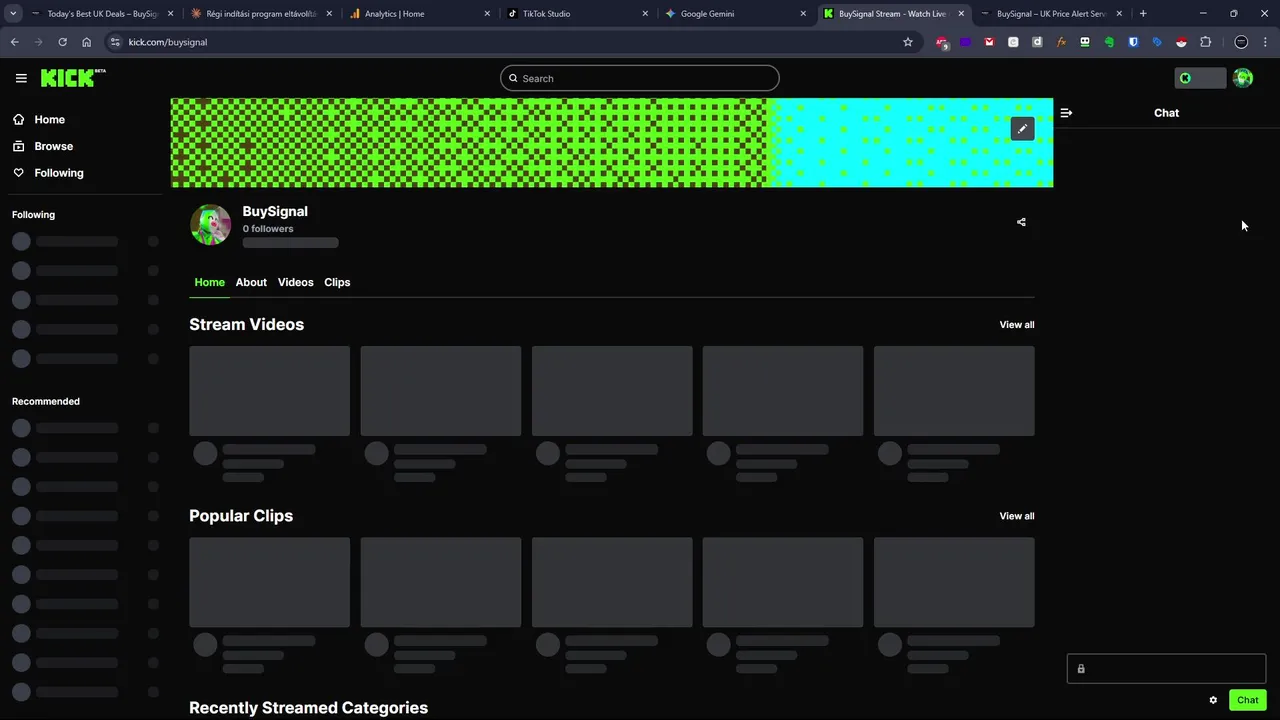1280x720 pixels.
Task: Open the user avatar menu top right
Action: [1243, 78]
